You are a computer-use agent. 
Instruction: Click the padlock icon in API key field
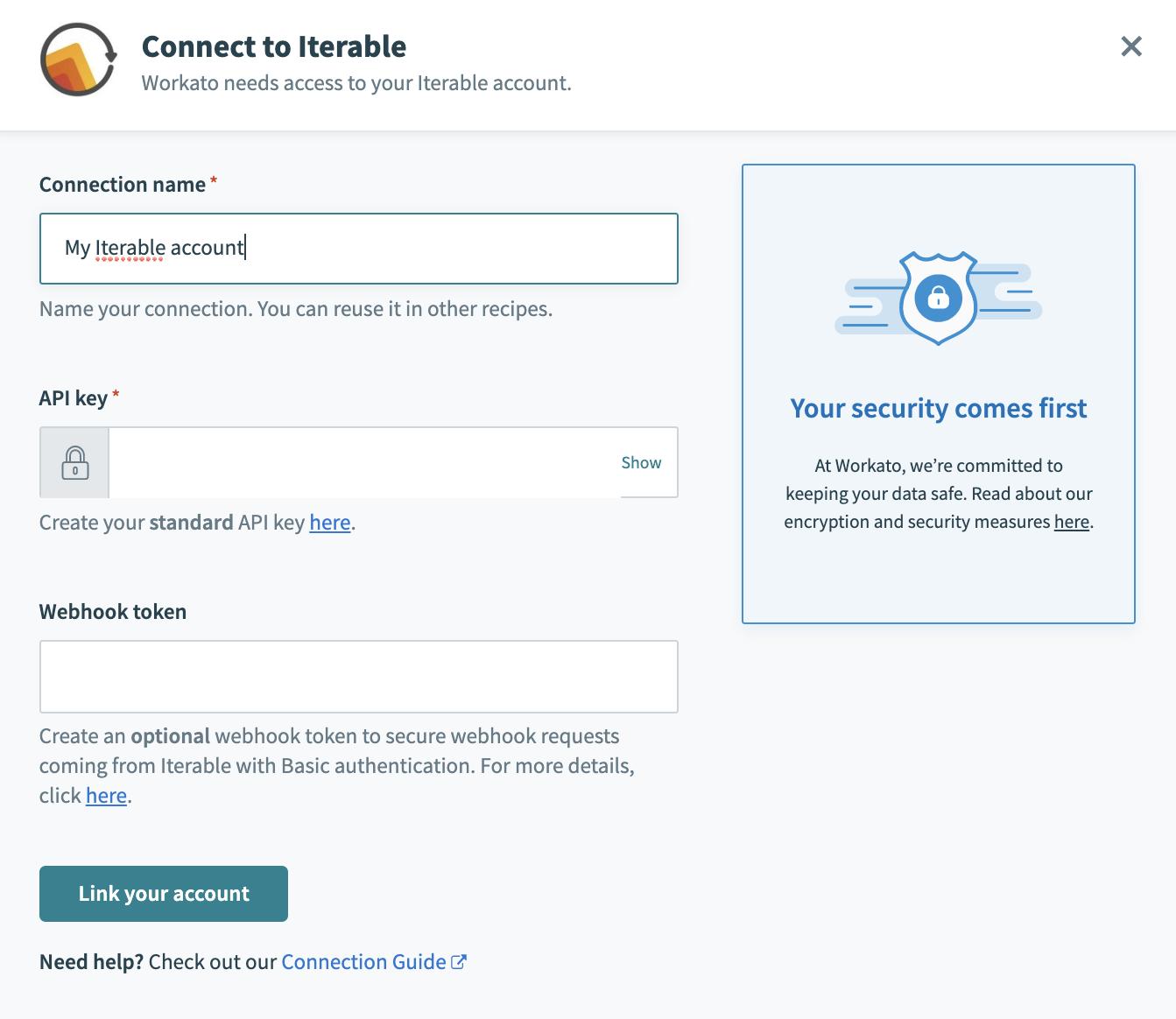point(74,462)
